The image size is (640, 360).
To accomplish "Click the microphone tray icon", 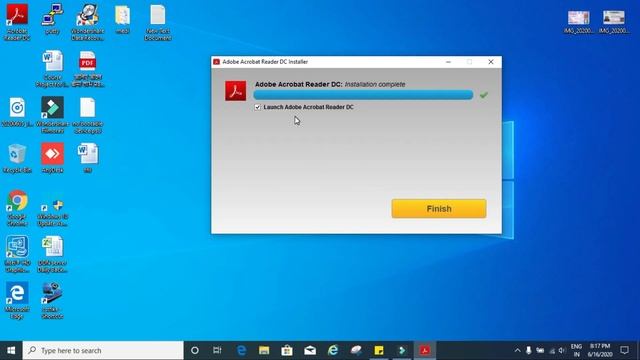I will [x=529, y=350].
